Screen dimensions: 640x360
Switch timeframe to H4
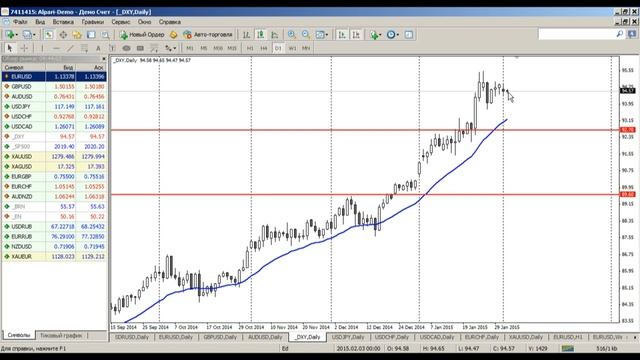click(x=264, y=48)
